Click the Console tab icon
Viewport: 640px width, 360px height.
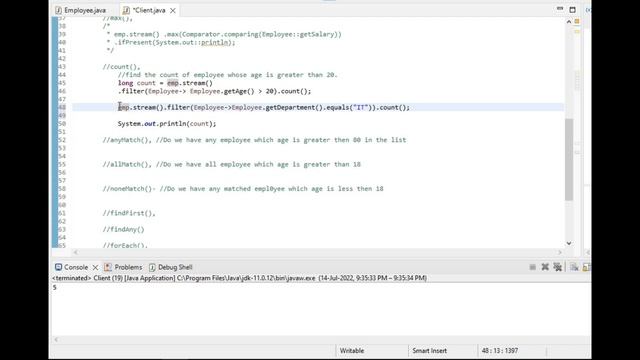(x=58, y=267)
